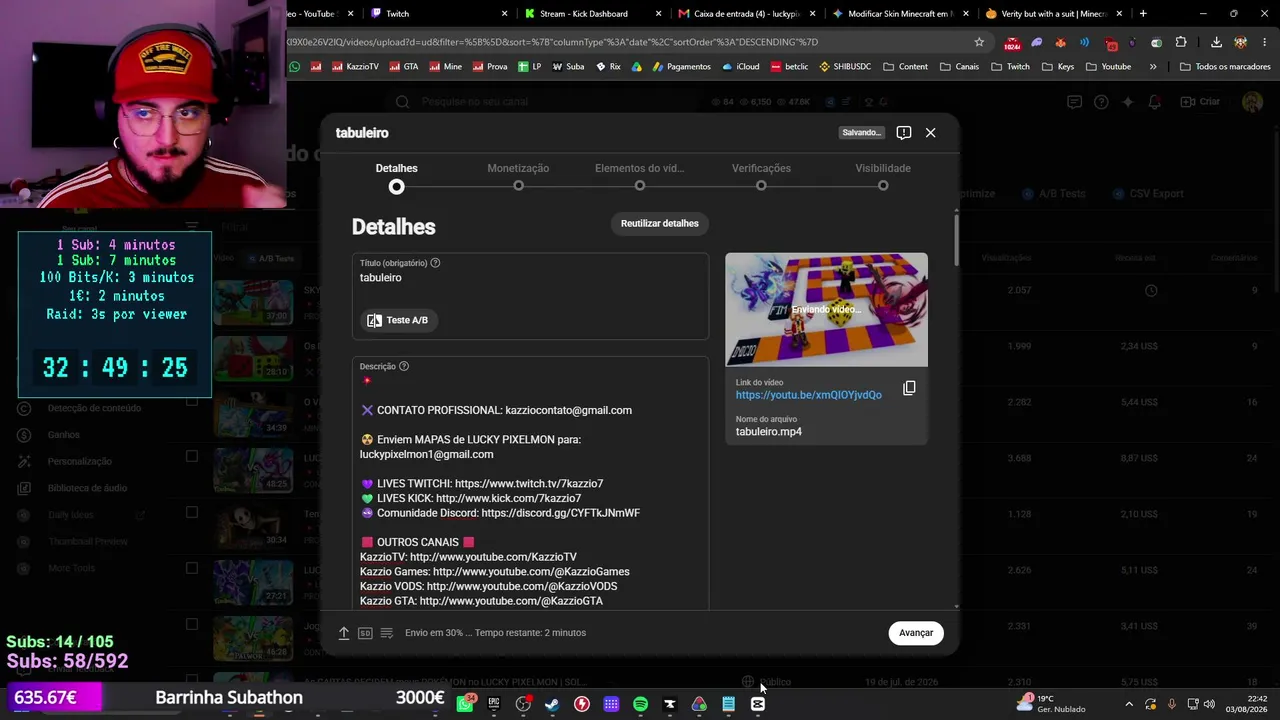Screen dimensions: 1280x720
Task: Show more bookmarks with the chevron
Action: [1153, 67]
